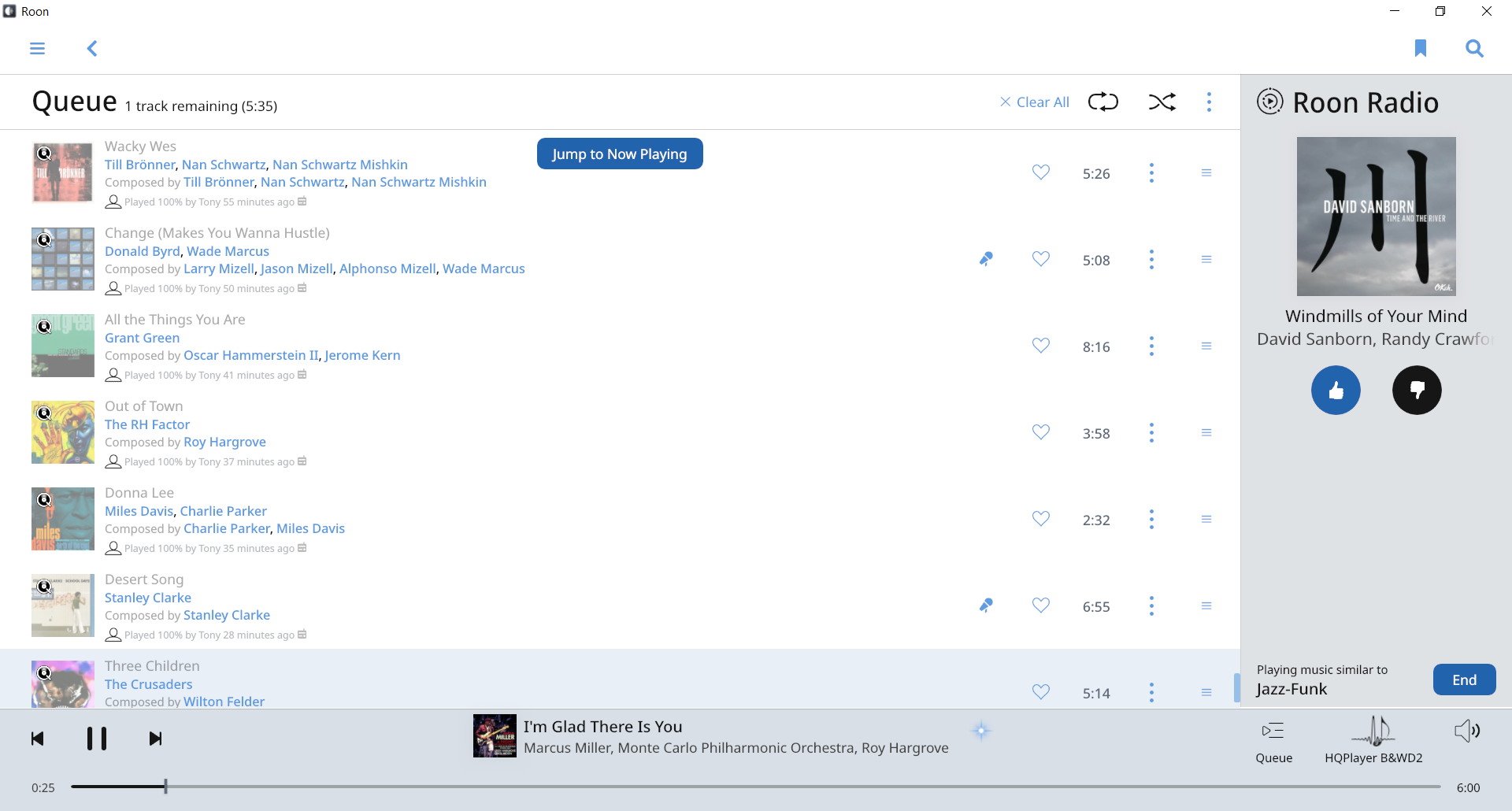Click the Donna Lee album thumbnail
This screenshot has height=811, width=1512.
tap(63, 519)
